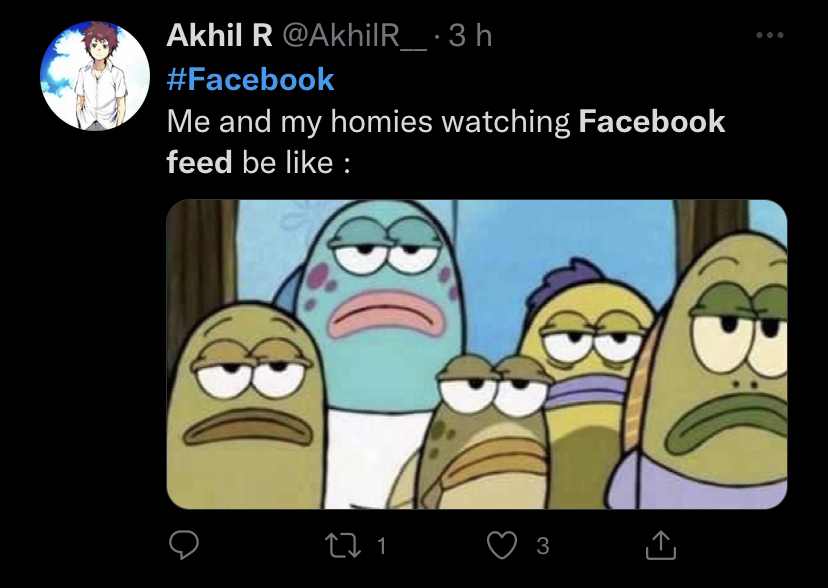Click the 3 h timestamp
Image resolution: width=828 pixels, height=588 pixels.
[x=470, y=36]
